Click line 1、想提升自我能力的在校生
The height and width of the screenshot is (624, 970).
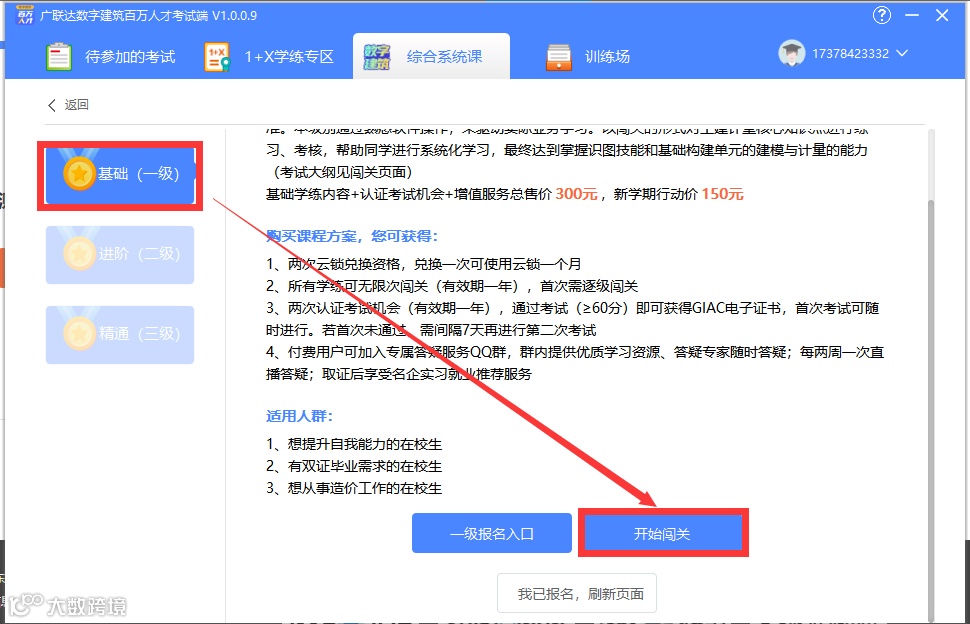tap(354, 445)
